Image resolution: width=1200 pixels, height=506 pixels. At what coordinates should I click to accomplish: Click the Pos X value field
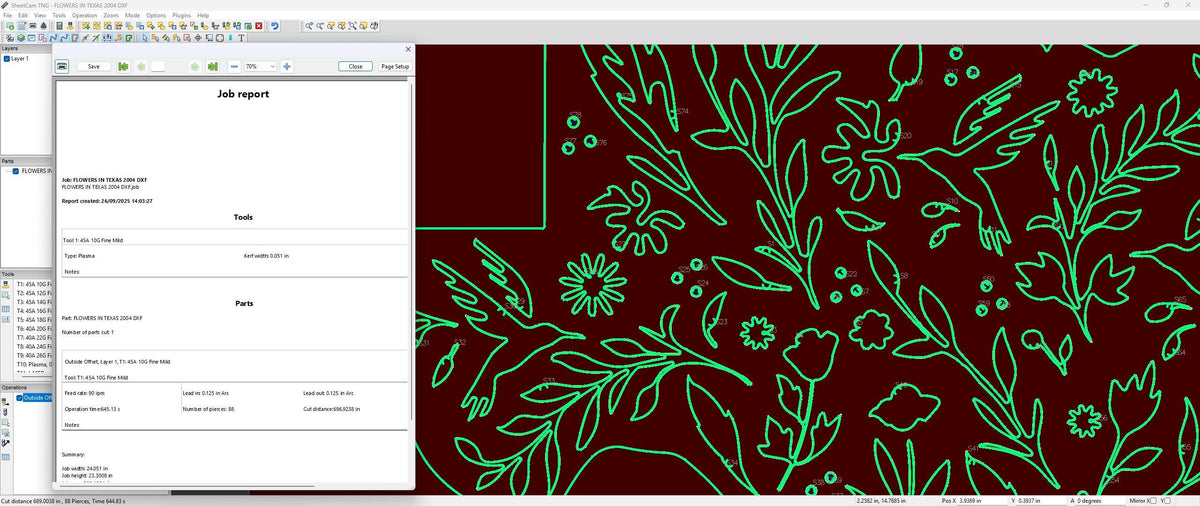tap(984, 500)
